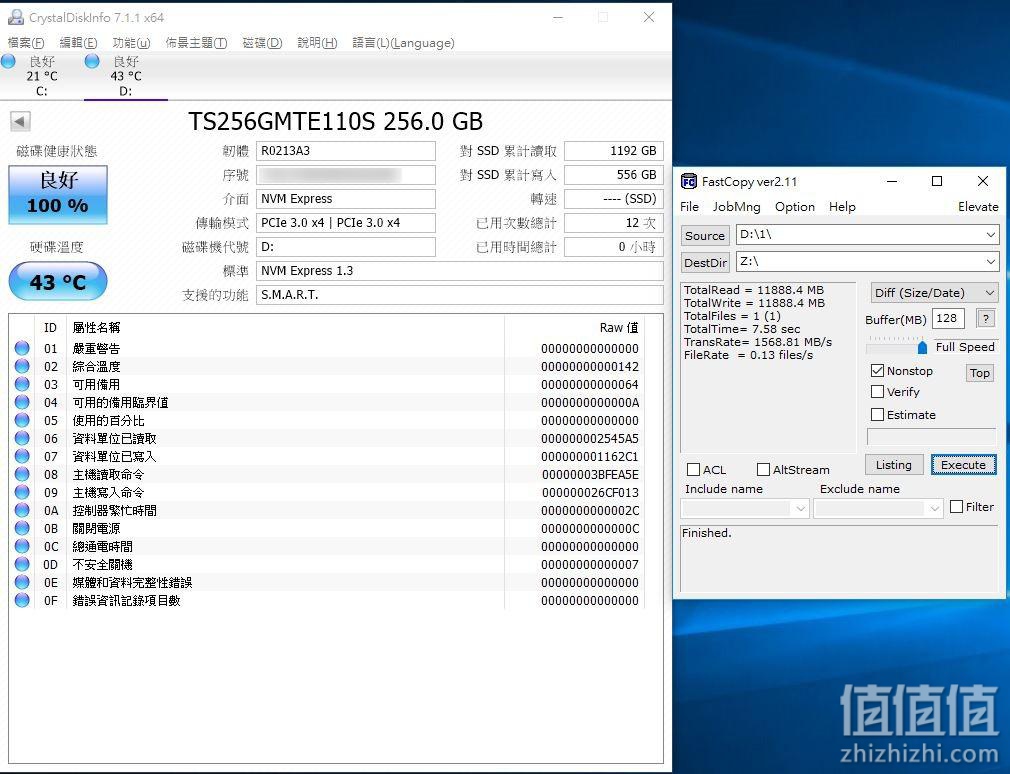Click status icon for attribute 05 使用的百分比
Viewport: 1010px width, 774px height.
[x=22, y=420]
